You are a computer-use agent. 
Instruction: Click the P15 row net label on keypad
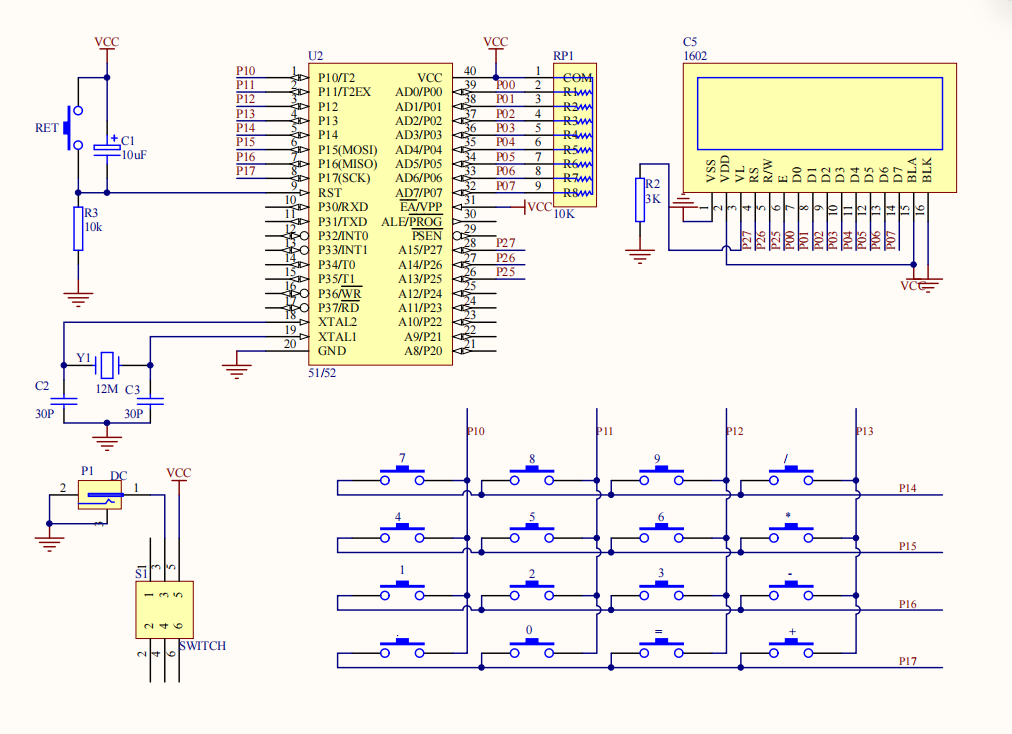pos(907,546)
